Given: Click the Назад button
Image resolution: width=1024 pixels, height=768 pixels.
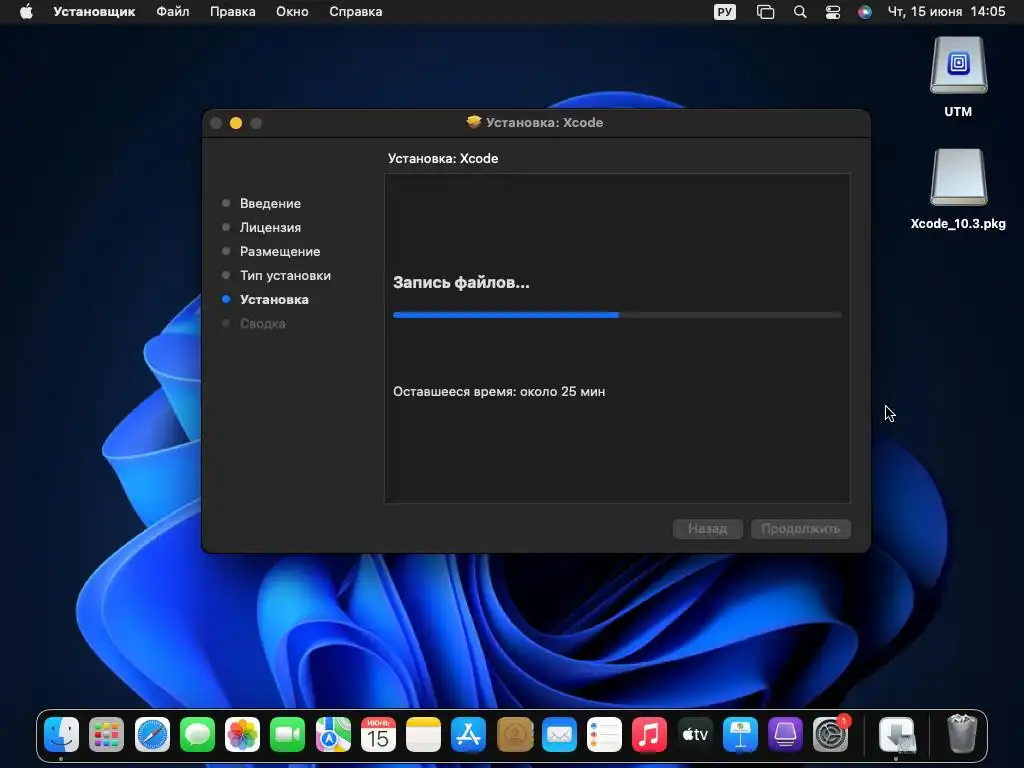Looking at the screenshot, I should point(708,528).
